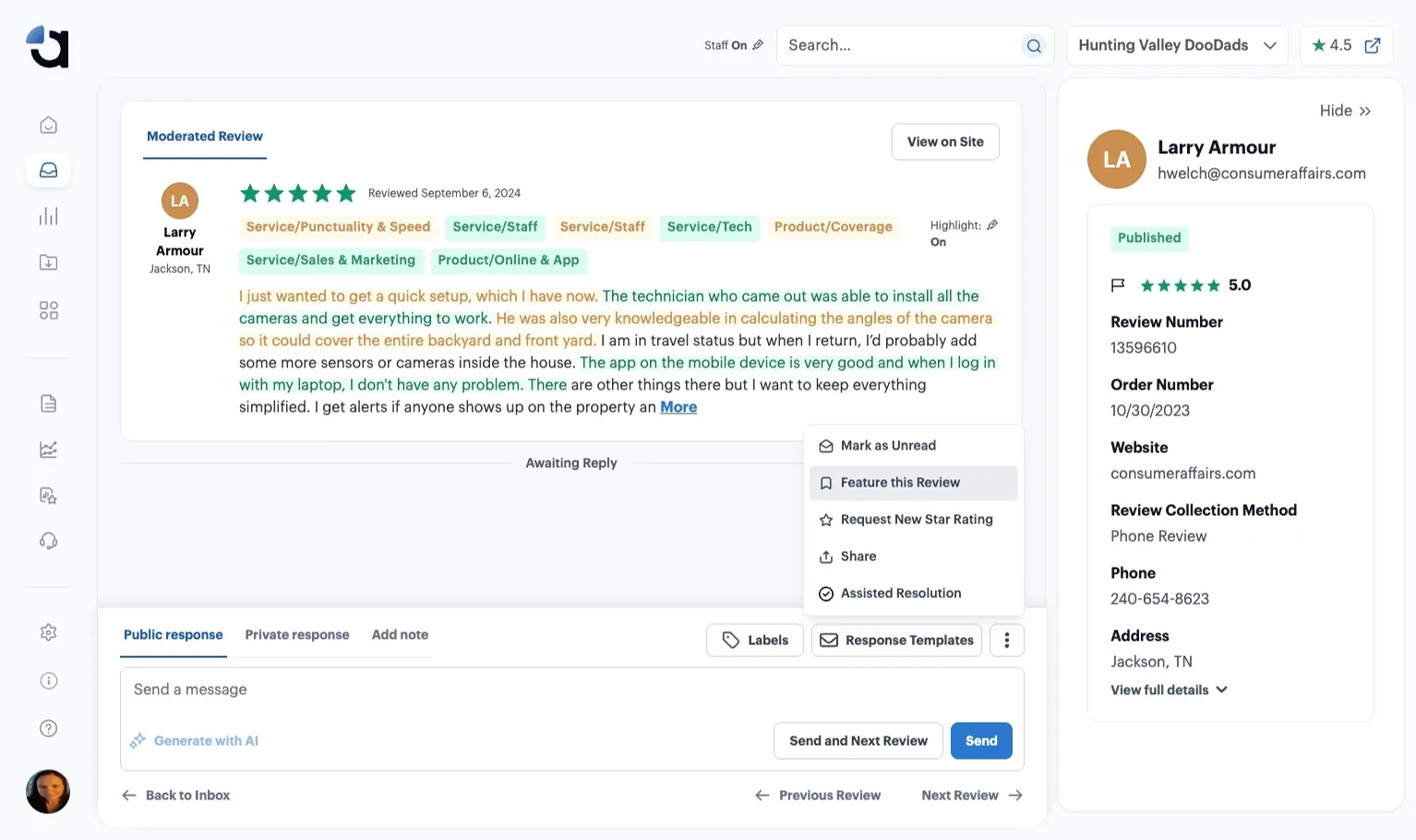Open the Labels picker
This screenshot has height=840, width=1416.
[755, 641]
